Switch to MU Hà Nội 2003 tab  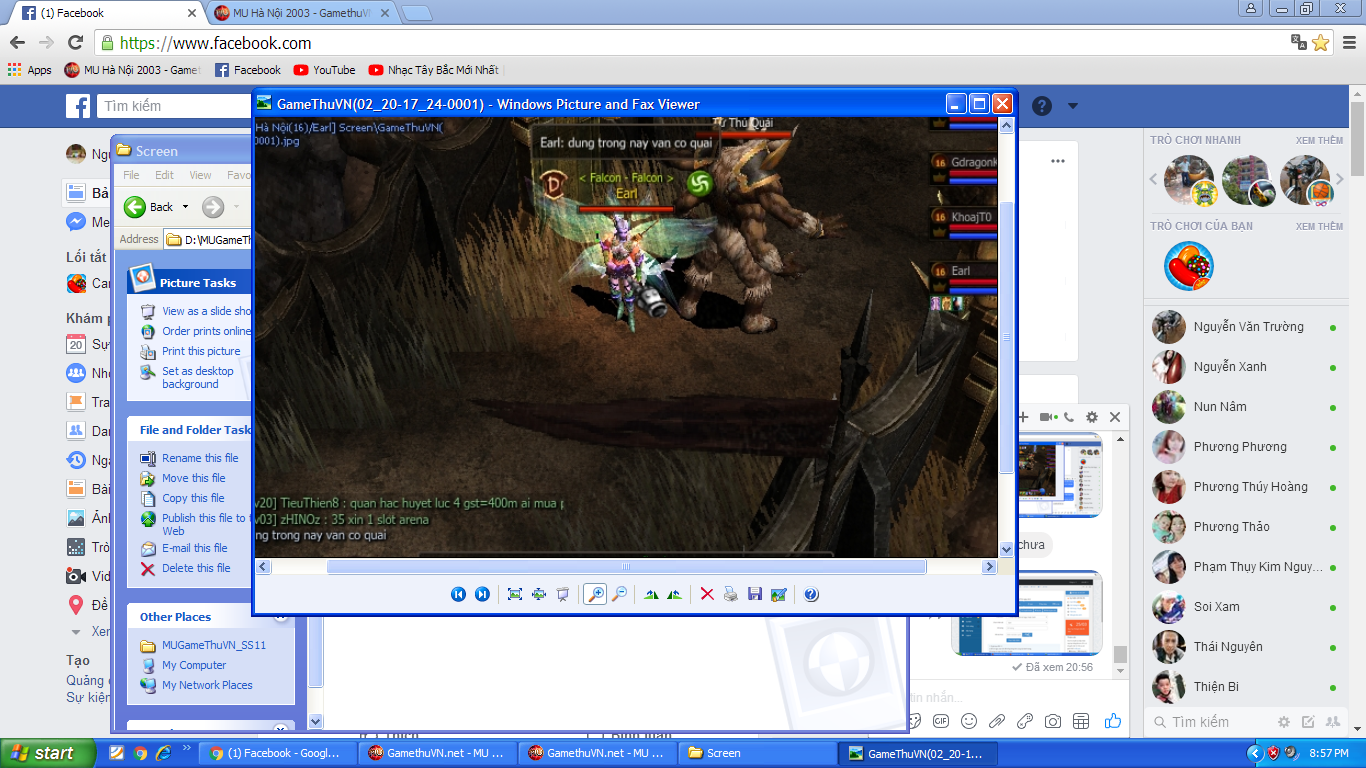[301, 13]
